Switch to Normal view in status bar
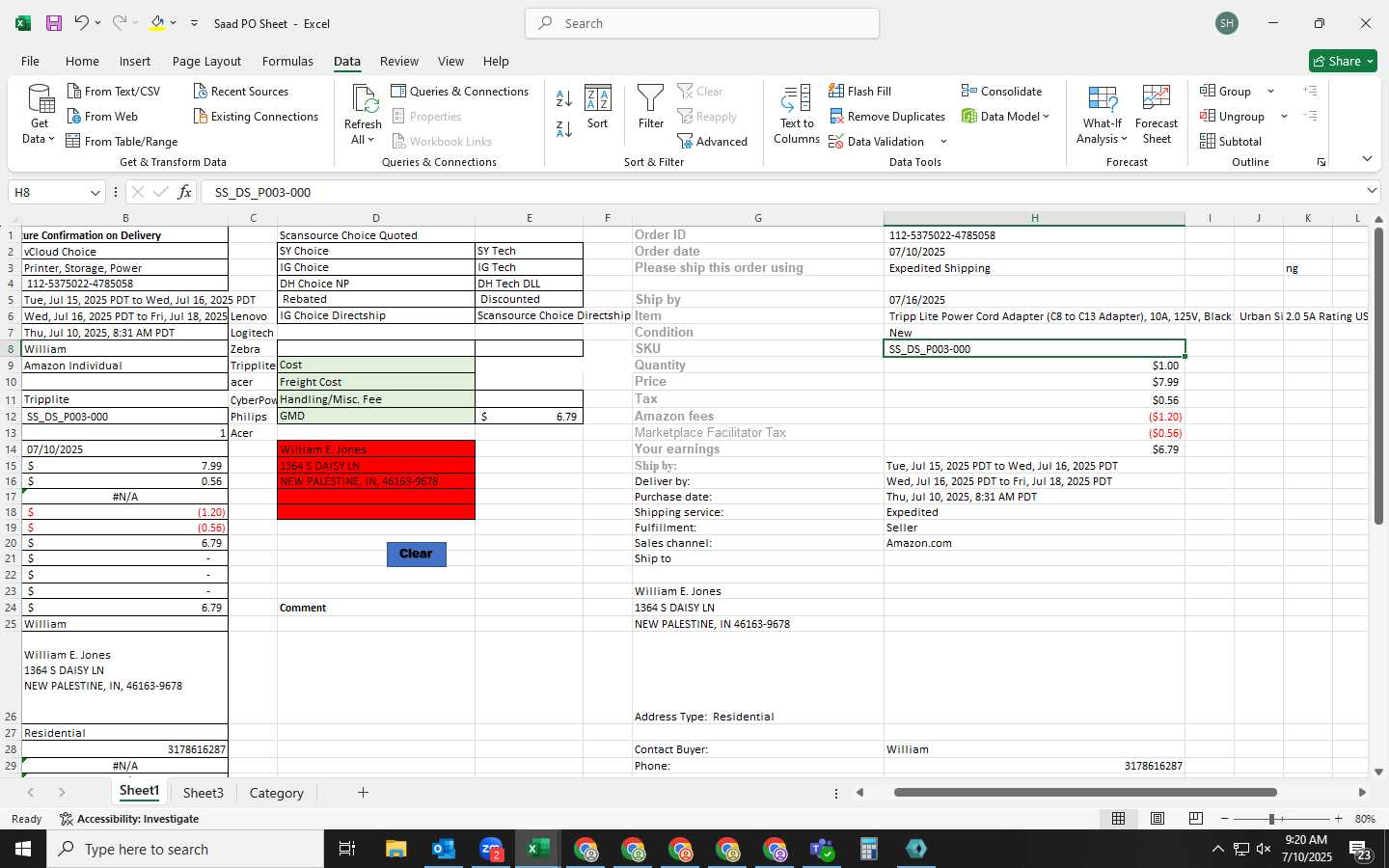The image size is (1389, 868). tap(1118, 818)
